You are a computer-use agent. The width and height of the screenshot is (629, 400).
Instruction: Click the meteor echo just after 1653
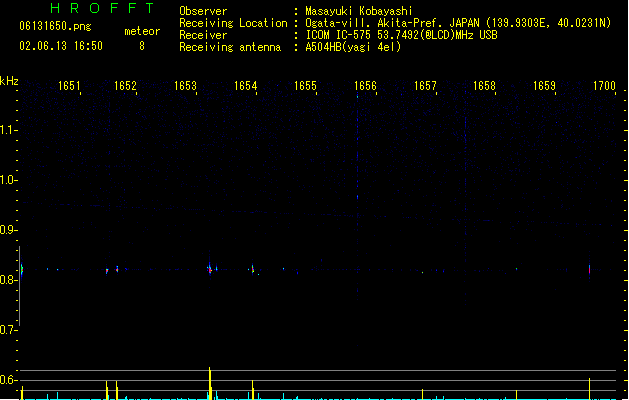(x=209, y=269)
